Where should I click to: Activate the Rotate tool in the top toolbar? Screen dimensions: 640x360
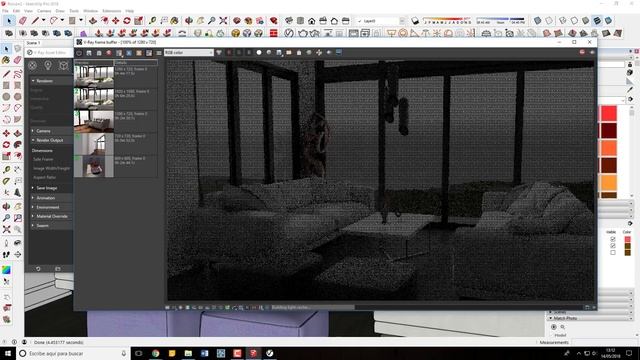point(127,20)
